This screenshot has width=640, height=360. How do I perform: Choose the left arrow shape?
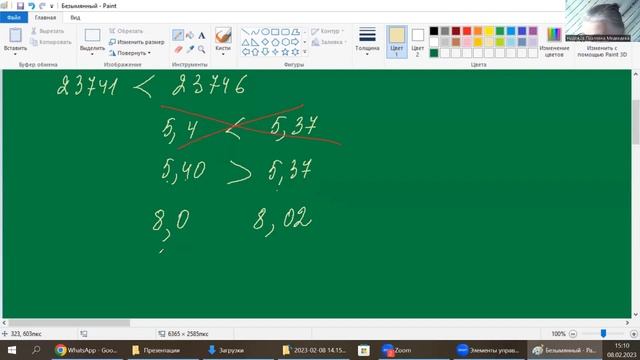[245, 52]
